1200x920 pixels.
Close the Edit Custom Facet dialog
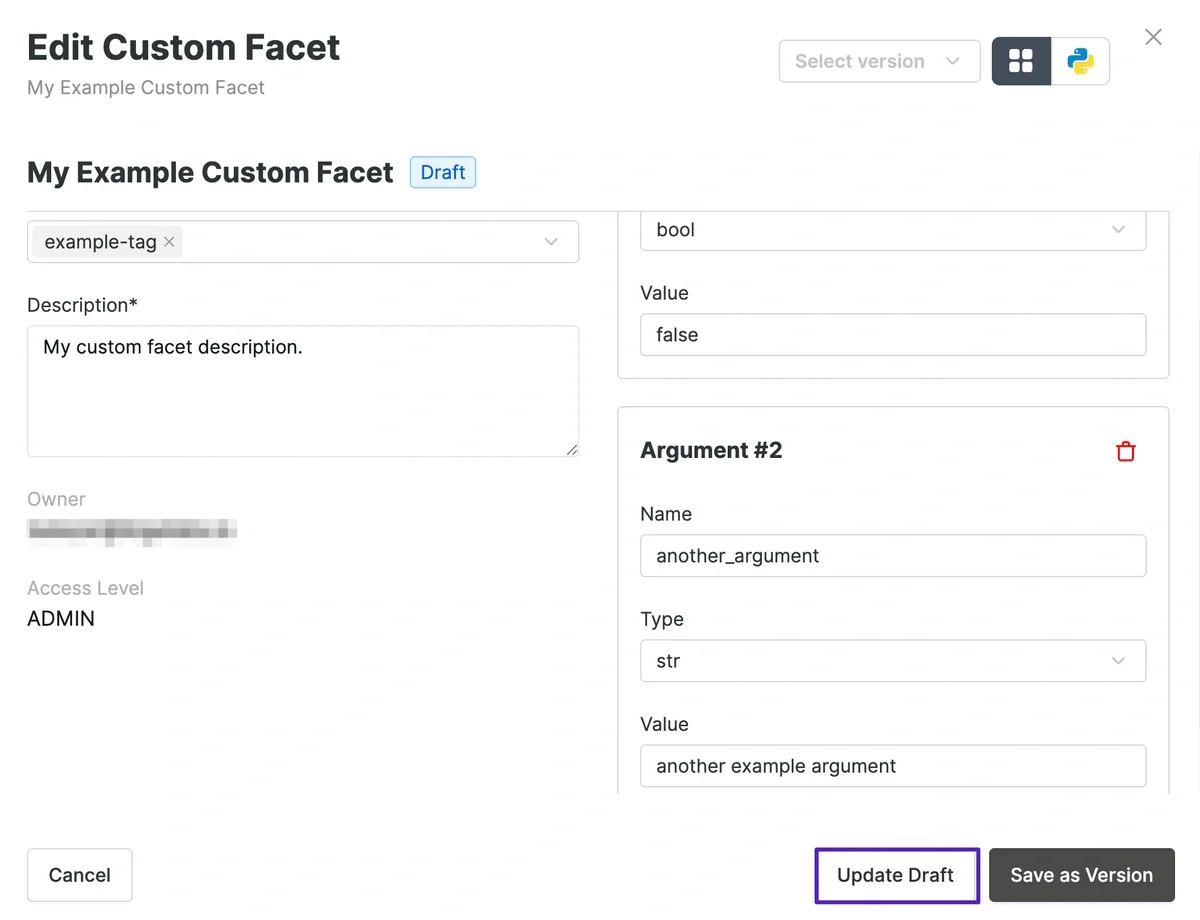tap(1153, 37)
